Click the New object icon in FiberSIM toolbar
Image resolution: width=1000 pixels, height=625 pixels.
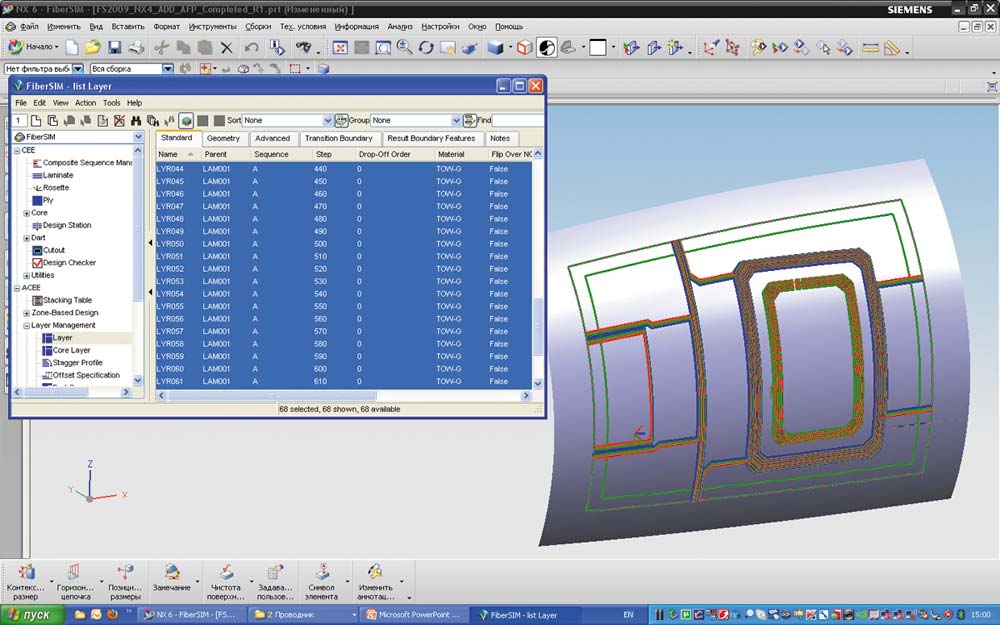tap(36, 121)
